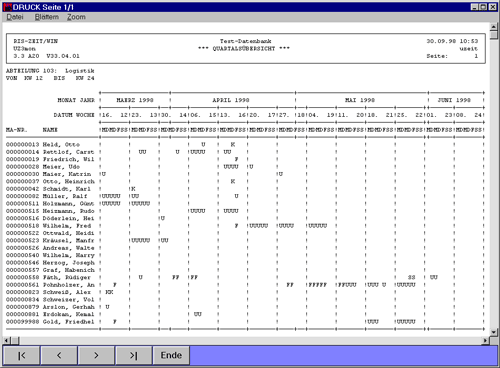Open the Blättern menu
Viewport: 500px width, 368px height.
click(47, 17)
